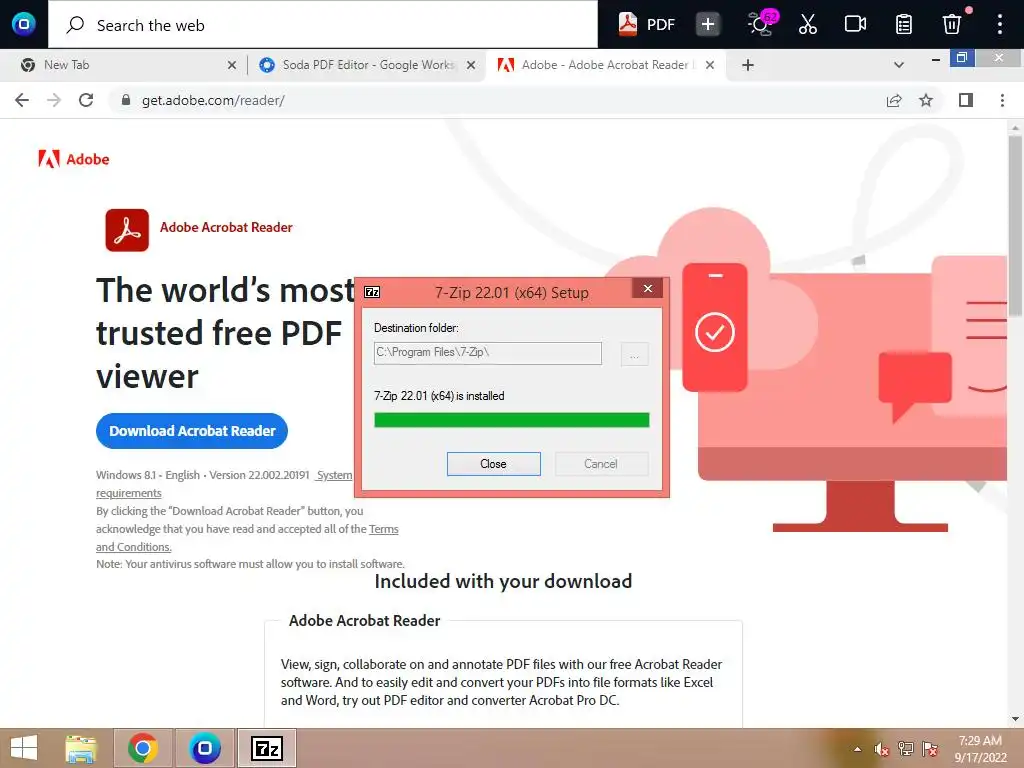Close the New Tab tab
The image size is (1024, 768).
point(232,65)
